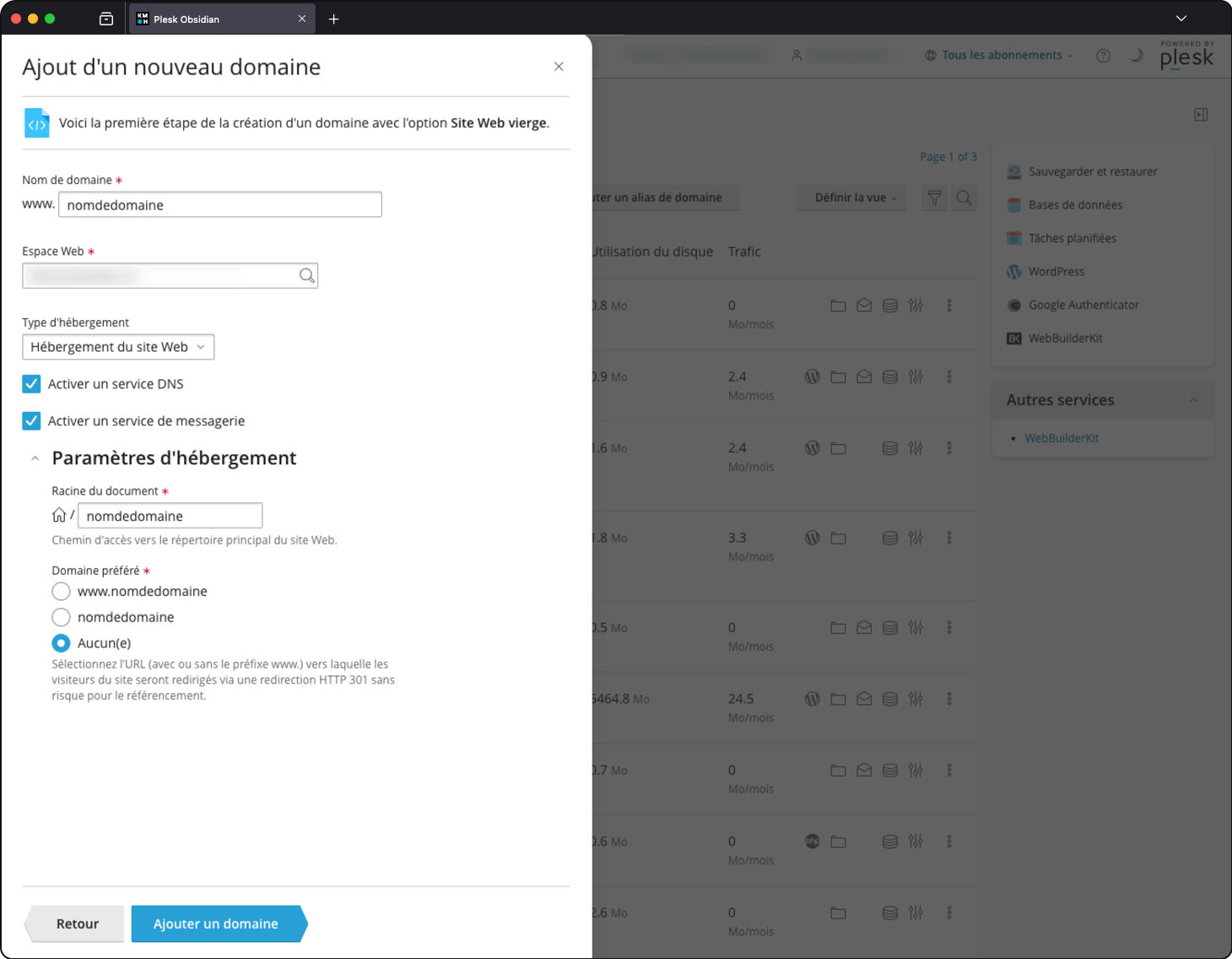Toggle dark mode with the moon icon

[x=1137, y=56]
